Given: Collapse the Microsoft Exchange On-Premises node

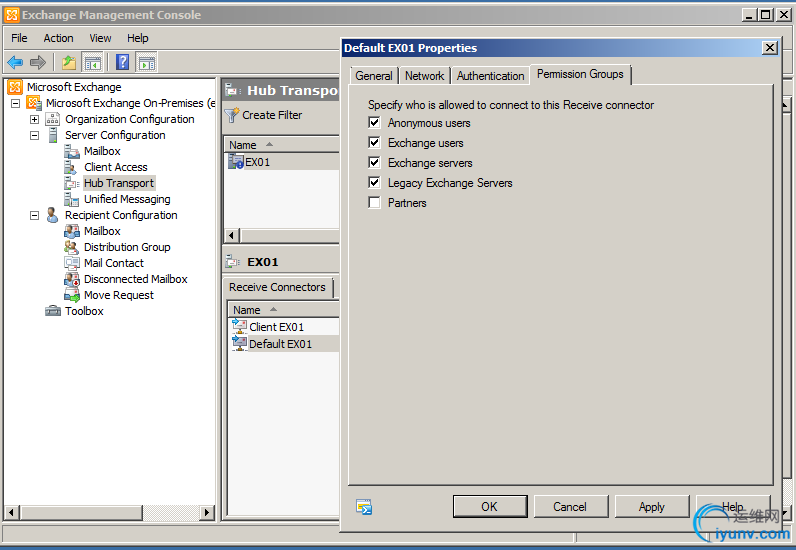Looking at the screenshot, I should [16, 103].
